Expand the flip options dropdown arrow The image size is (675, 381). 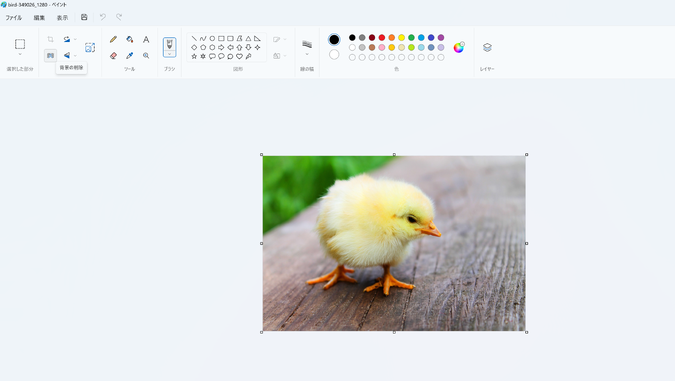tap(75, 55)
